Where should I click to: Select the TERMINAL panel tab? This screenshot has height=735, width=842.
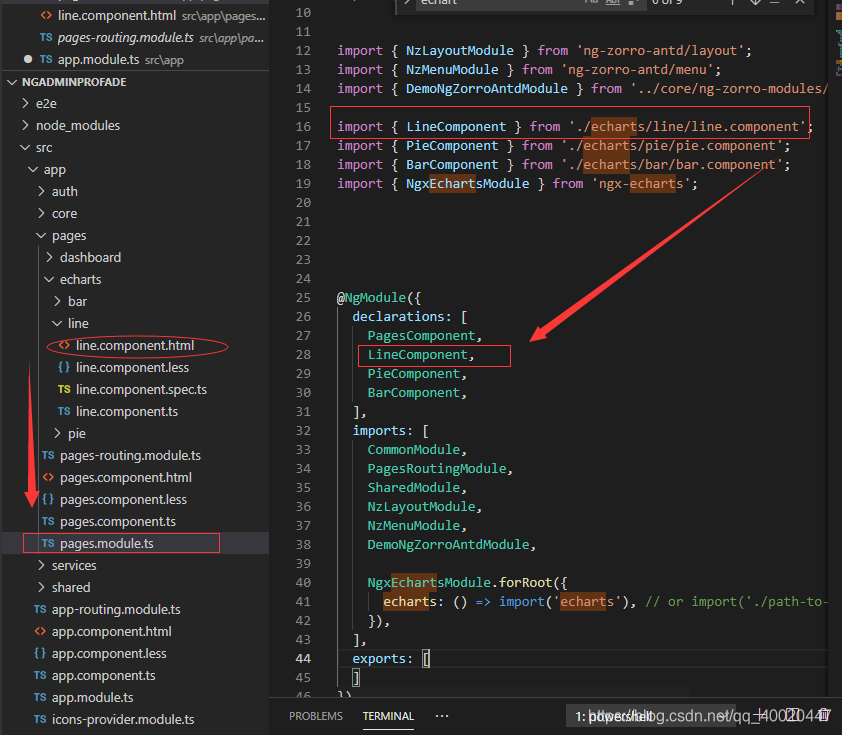[x=388, y=716]
